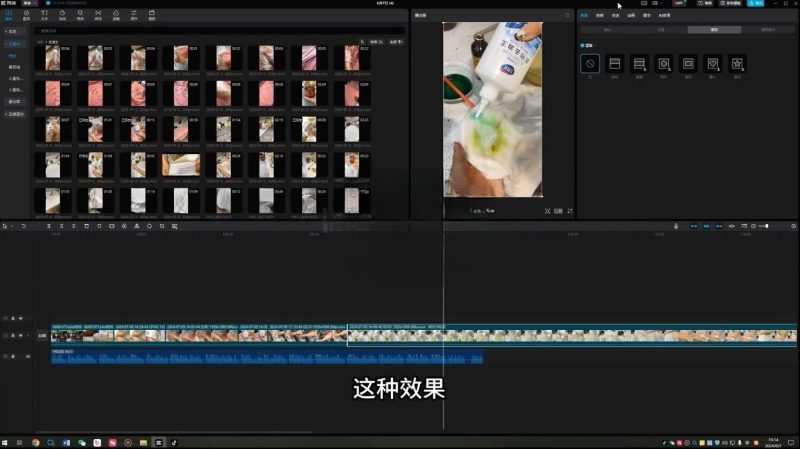Viewport: 800px width, 449px height.
Task: Select the 'None' mask option
Action: [590, 64]
